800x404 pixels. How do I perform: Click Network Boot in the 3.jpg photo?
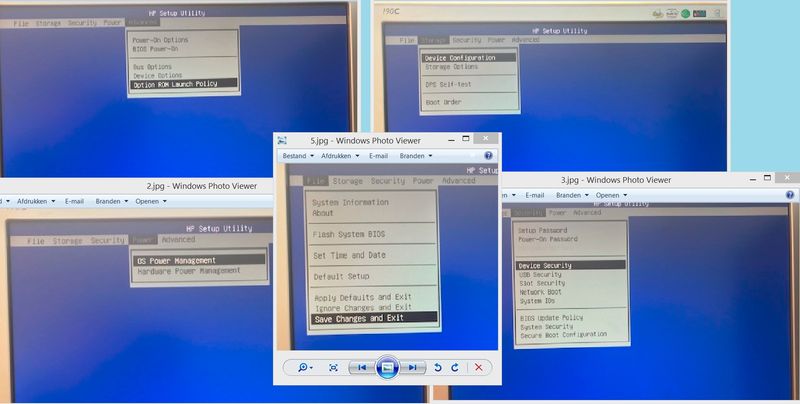pyautogui.click(x=541, y=292)
